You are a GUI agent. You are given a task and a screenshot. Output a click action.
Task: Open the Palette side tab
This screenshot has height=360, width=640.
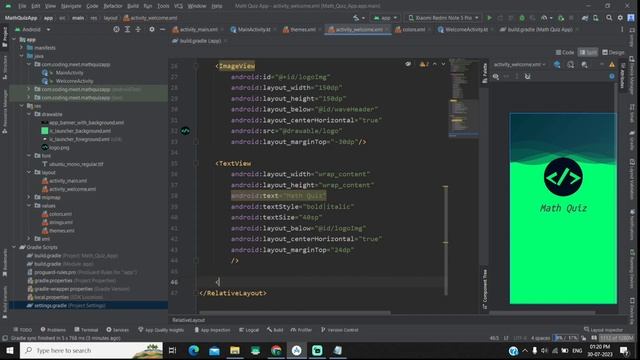coord(485,73)
